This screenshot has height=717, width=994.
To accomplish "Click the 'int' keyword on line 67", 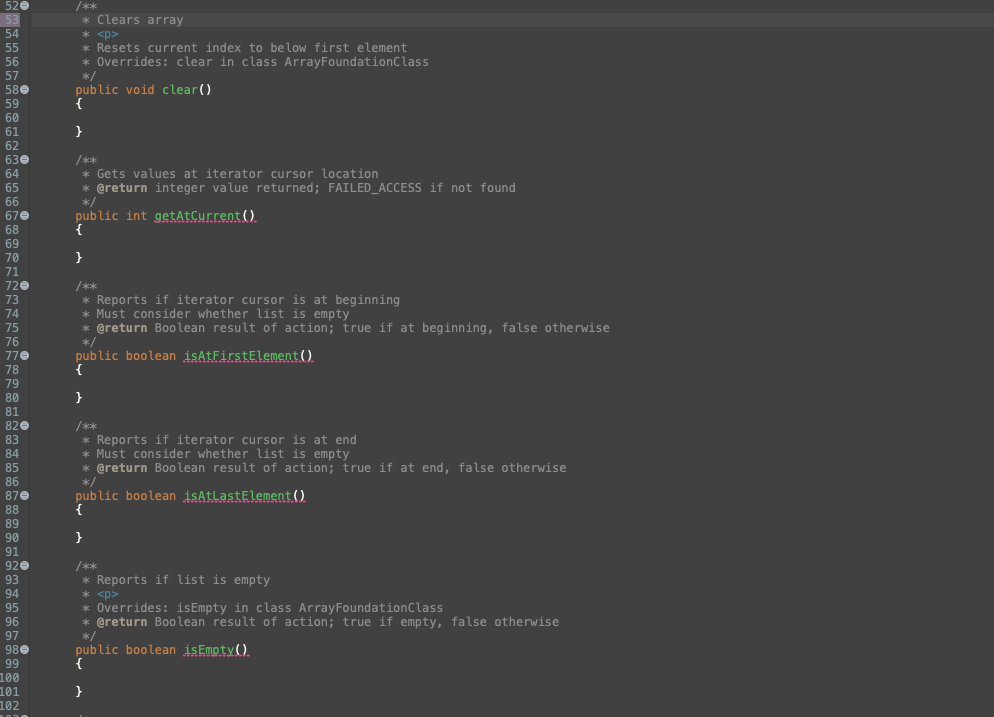I will tap(136, 216).
